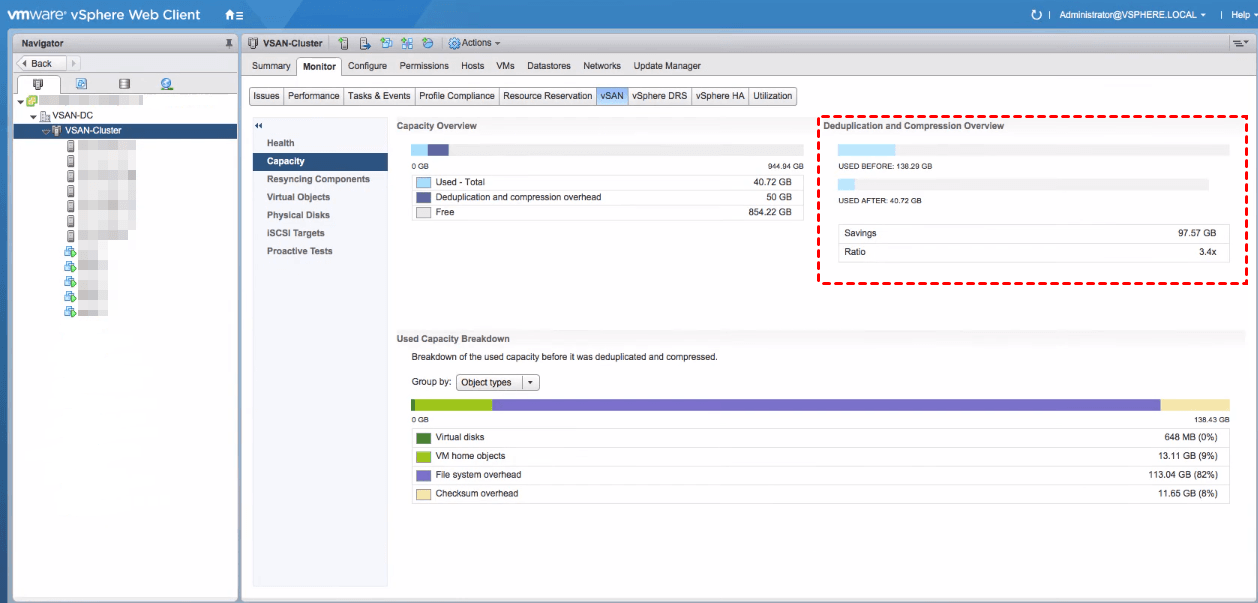The height and width of the screenshot is (603, 1258).
Task: Switch to Hosts and Clusters navigator view
Action: [38, 85]
